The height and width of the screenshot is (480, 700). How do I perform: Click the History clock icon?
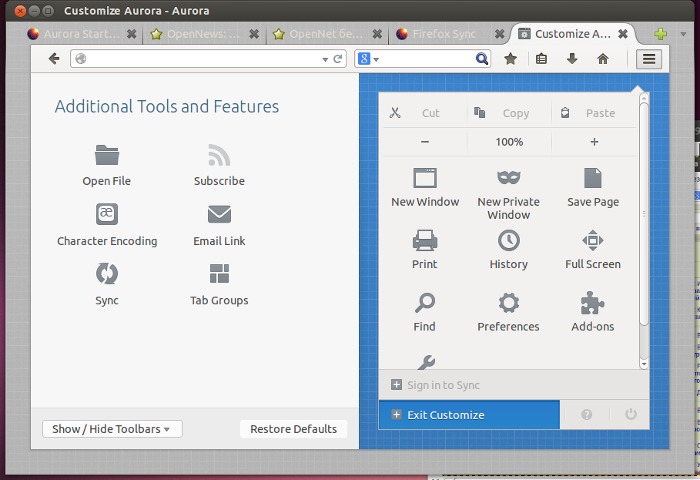point(508,240)
